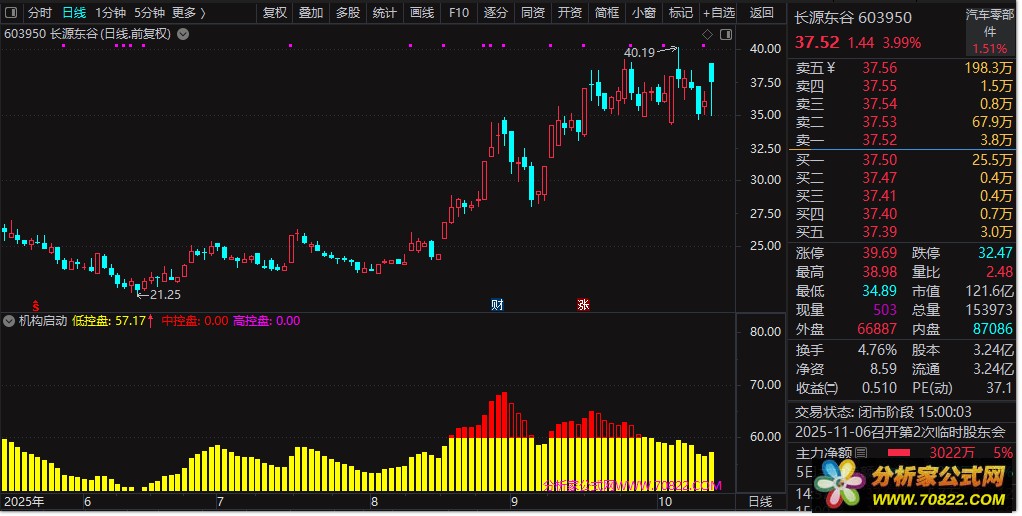Click month 9 on the time axis
Image resolution: width=1022 pixels, height=516 pixels.
[x=514, y=502]
